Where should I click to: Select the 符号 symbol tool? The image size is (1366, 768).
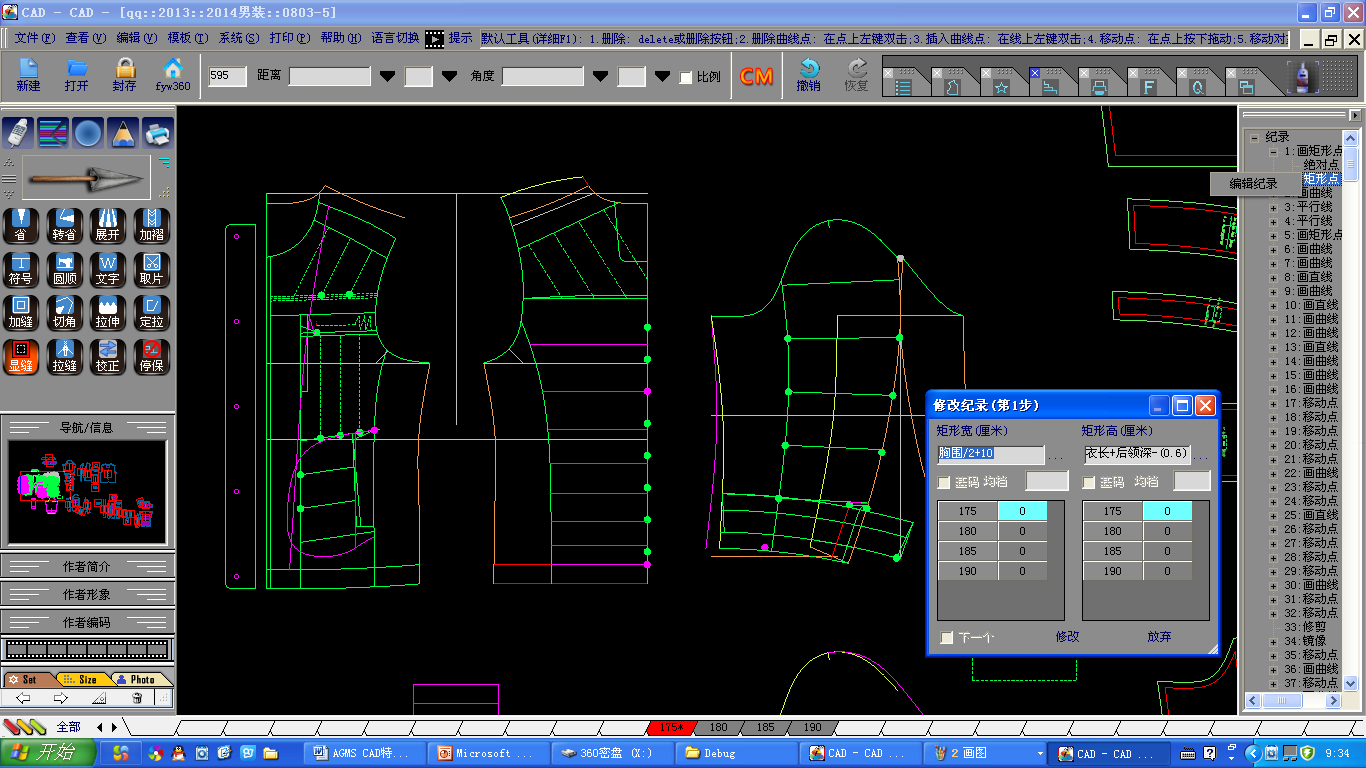pos(20,269)
